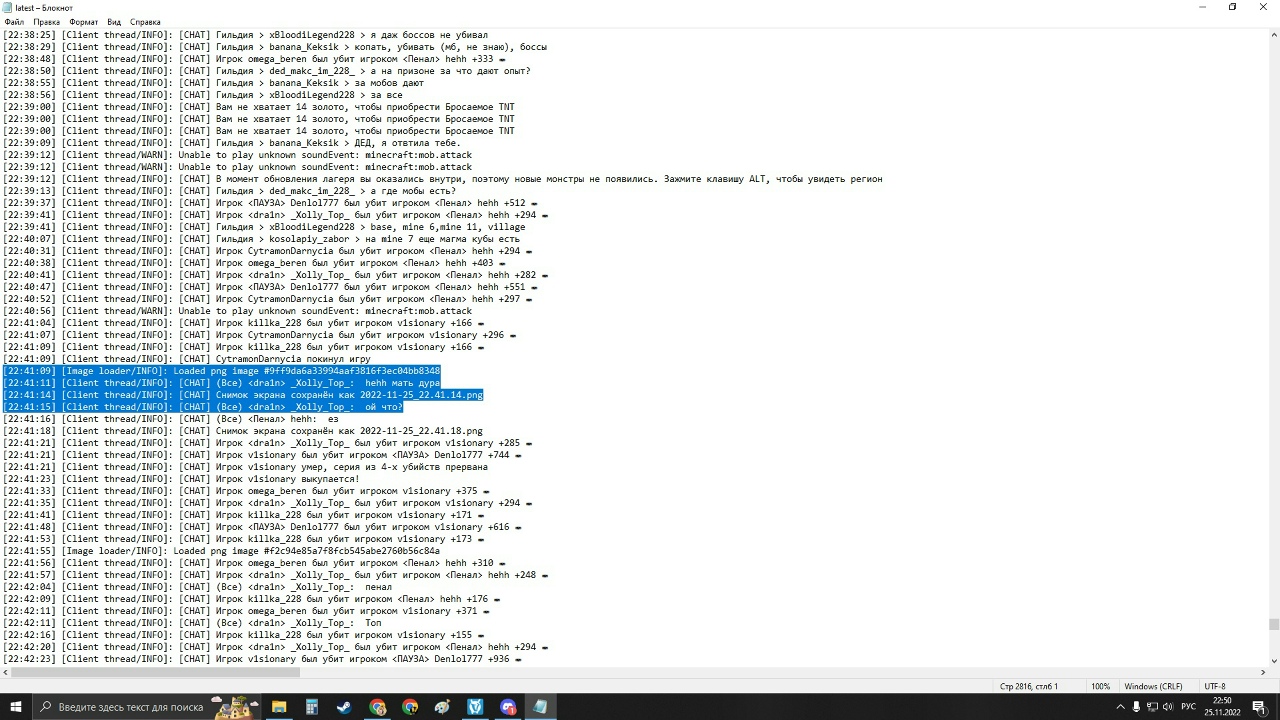Image resolution: width=1280 pixels, height=720 pixels.
Task: Switch keyboard layout via РУС indicator
Action: click(x=1189, y=706)
